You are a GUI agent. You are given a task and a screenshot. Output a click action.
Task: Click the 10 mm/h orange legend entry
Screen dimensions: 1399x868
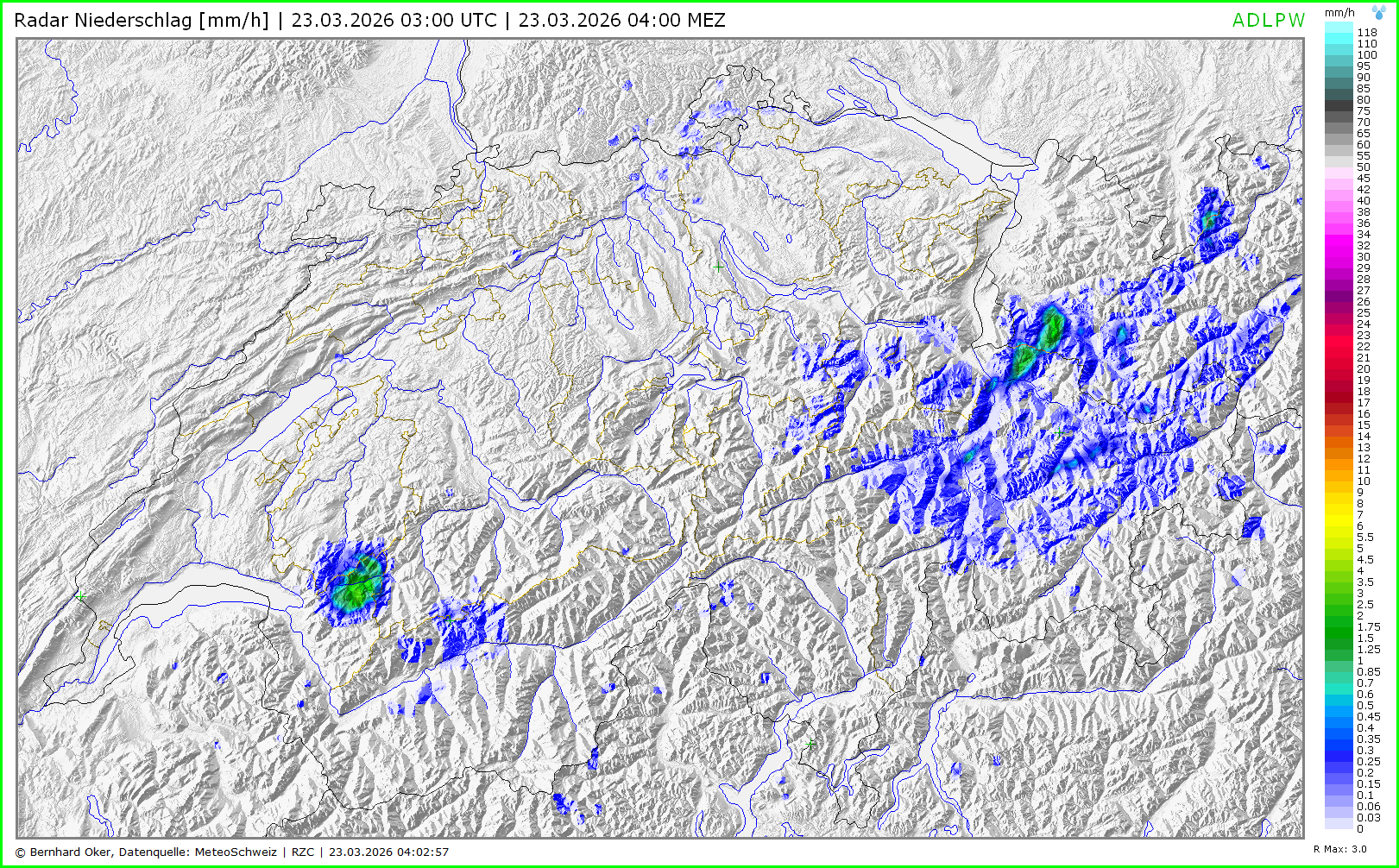pos(1364,481)
